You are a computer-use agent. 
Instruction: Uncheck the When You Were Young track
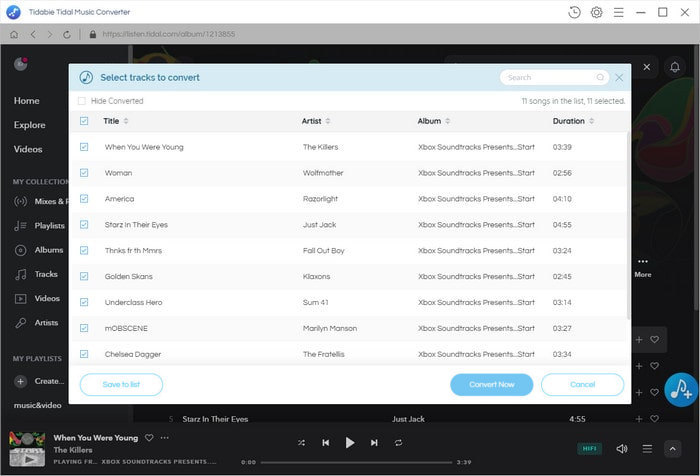(84, 147)
